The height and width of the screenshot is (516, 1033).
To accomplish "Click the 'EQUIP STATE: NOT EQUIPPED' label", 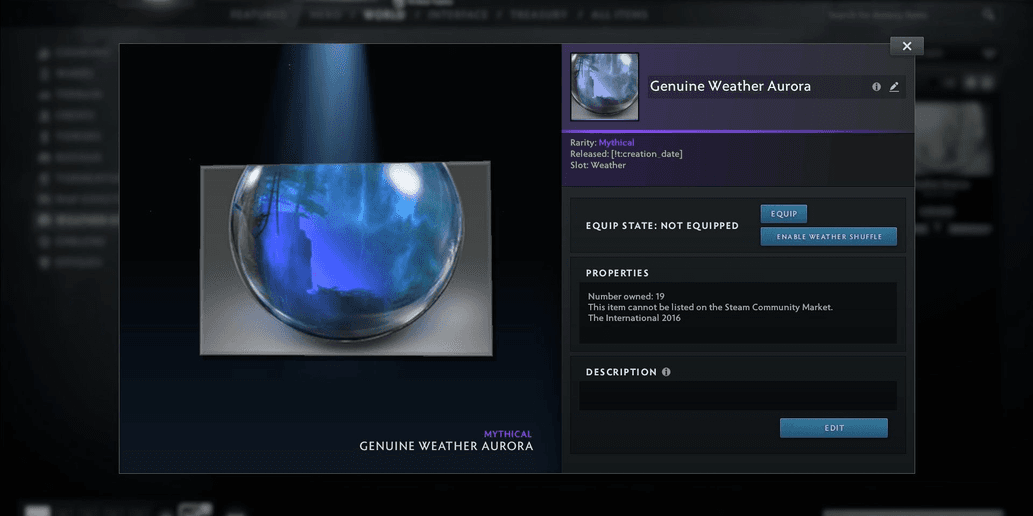I will [x=662, y=226].
